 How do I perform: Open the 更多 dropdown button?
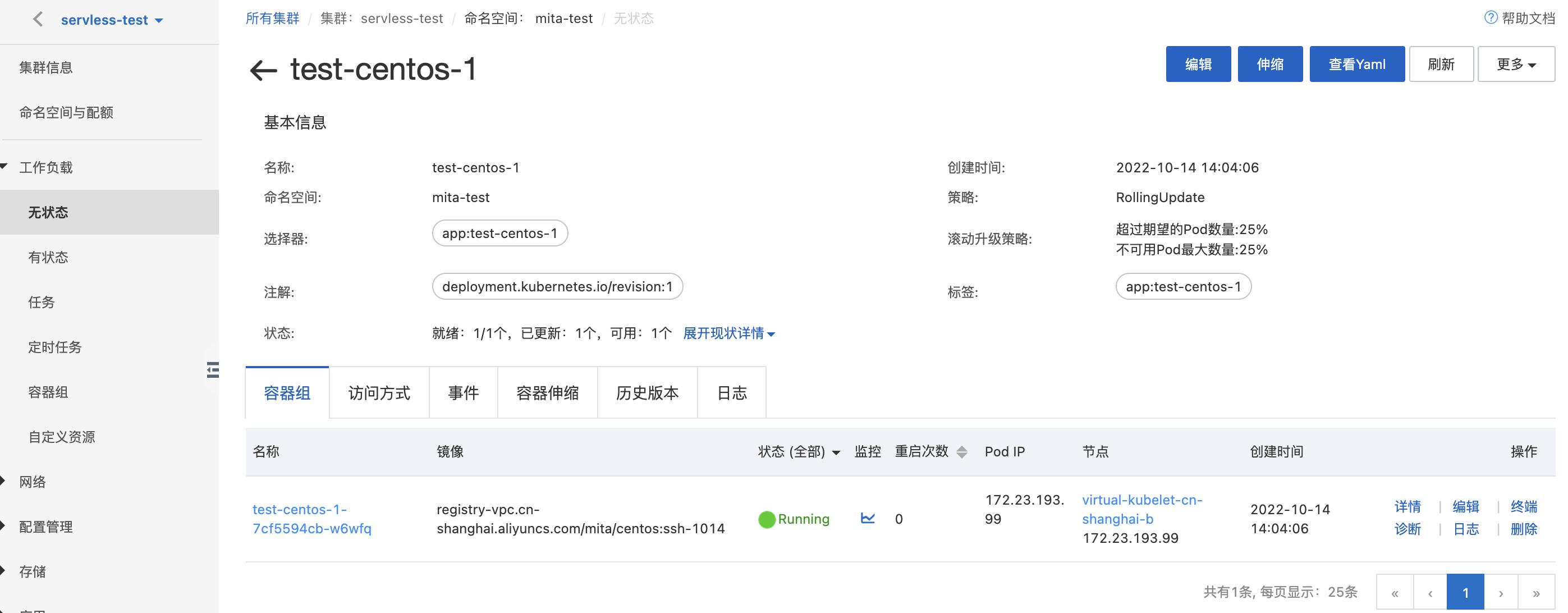(1516, 64)
